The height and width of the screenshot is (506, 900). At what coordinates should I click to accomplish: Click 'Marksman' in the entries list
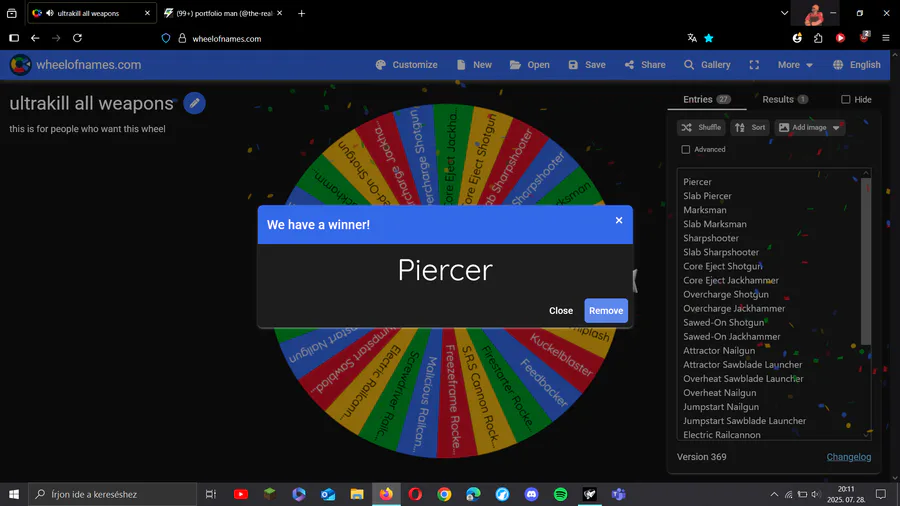(704, 210)
